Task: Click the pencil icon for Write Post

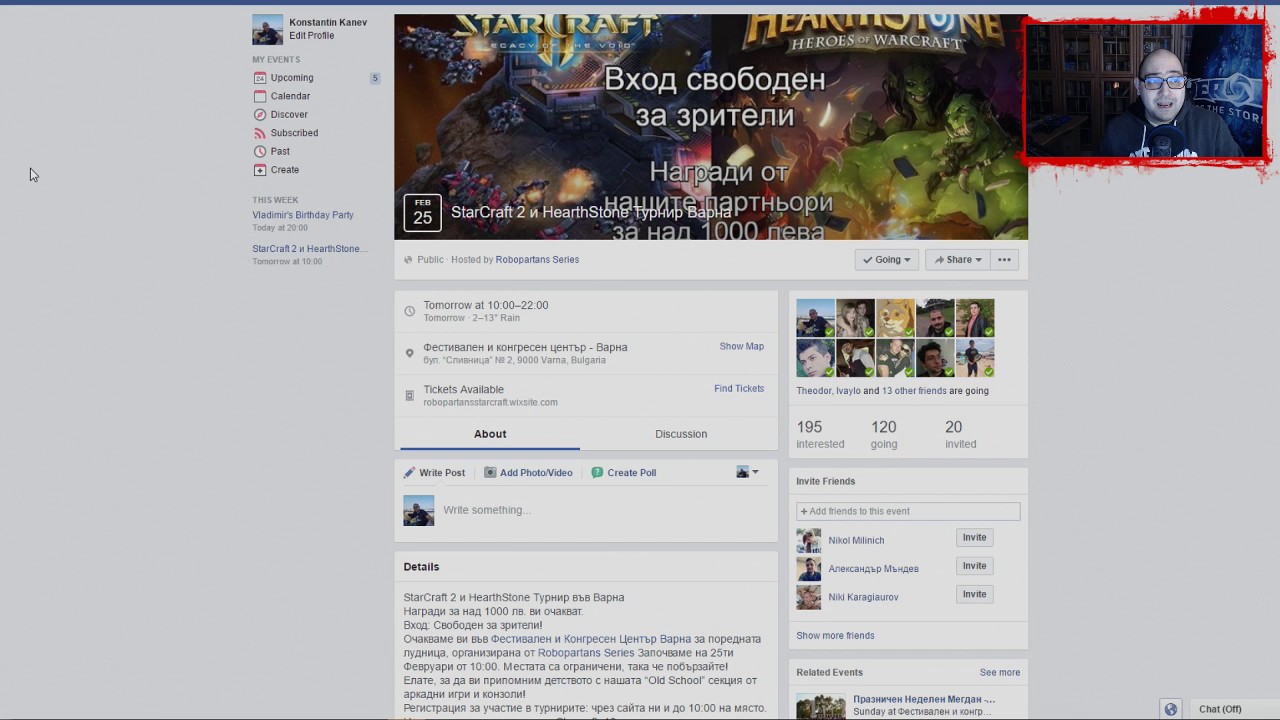Action: (x=409, y=473)
